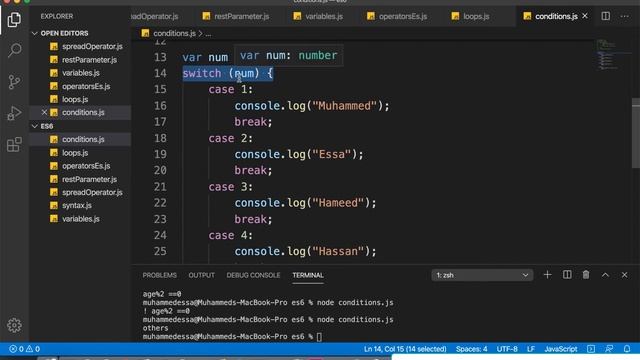Screen dimensions: 640x360
Task: Create a new terminal with plus icon
Action: click(547, 275)
